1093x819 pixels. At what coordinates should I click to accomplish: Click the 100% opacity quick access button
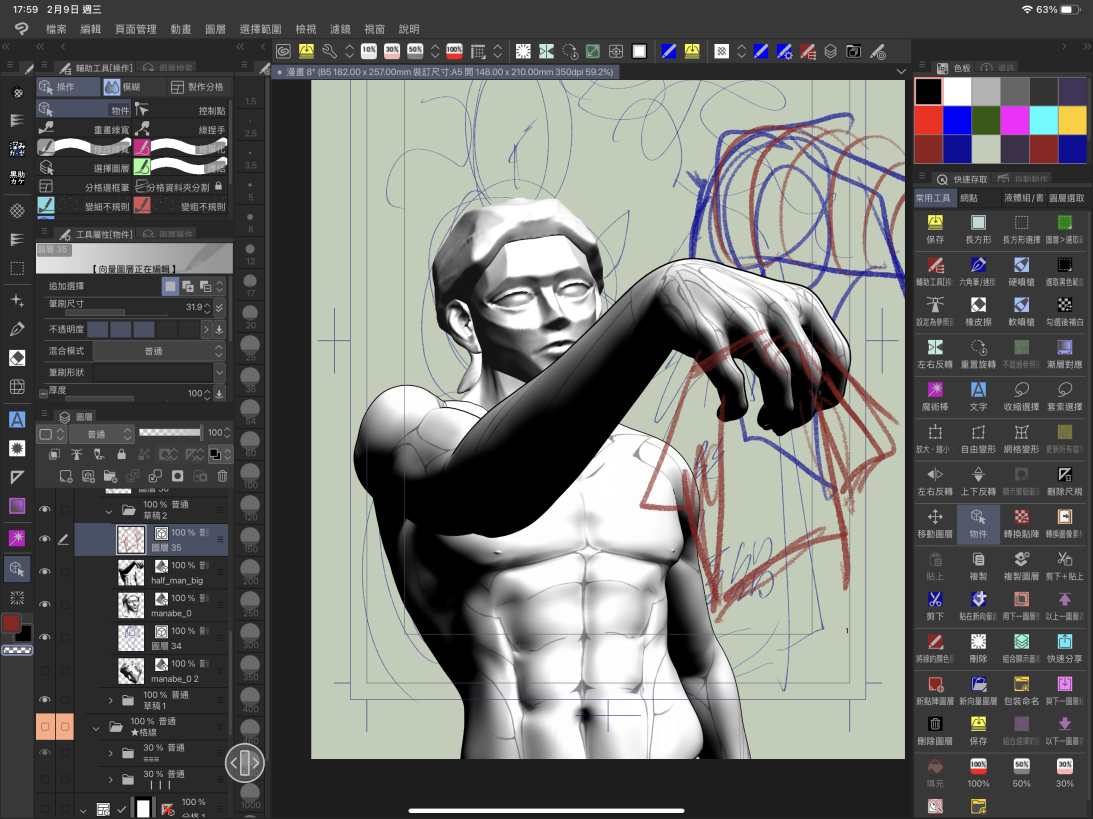tap(978, 772)
